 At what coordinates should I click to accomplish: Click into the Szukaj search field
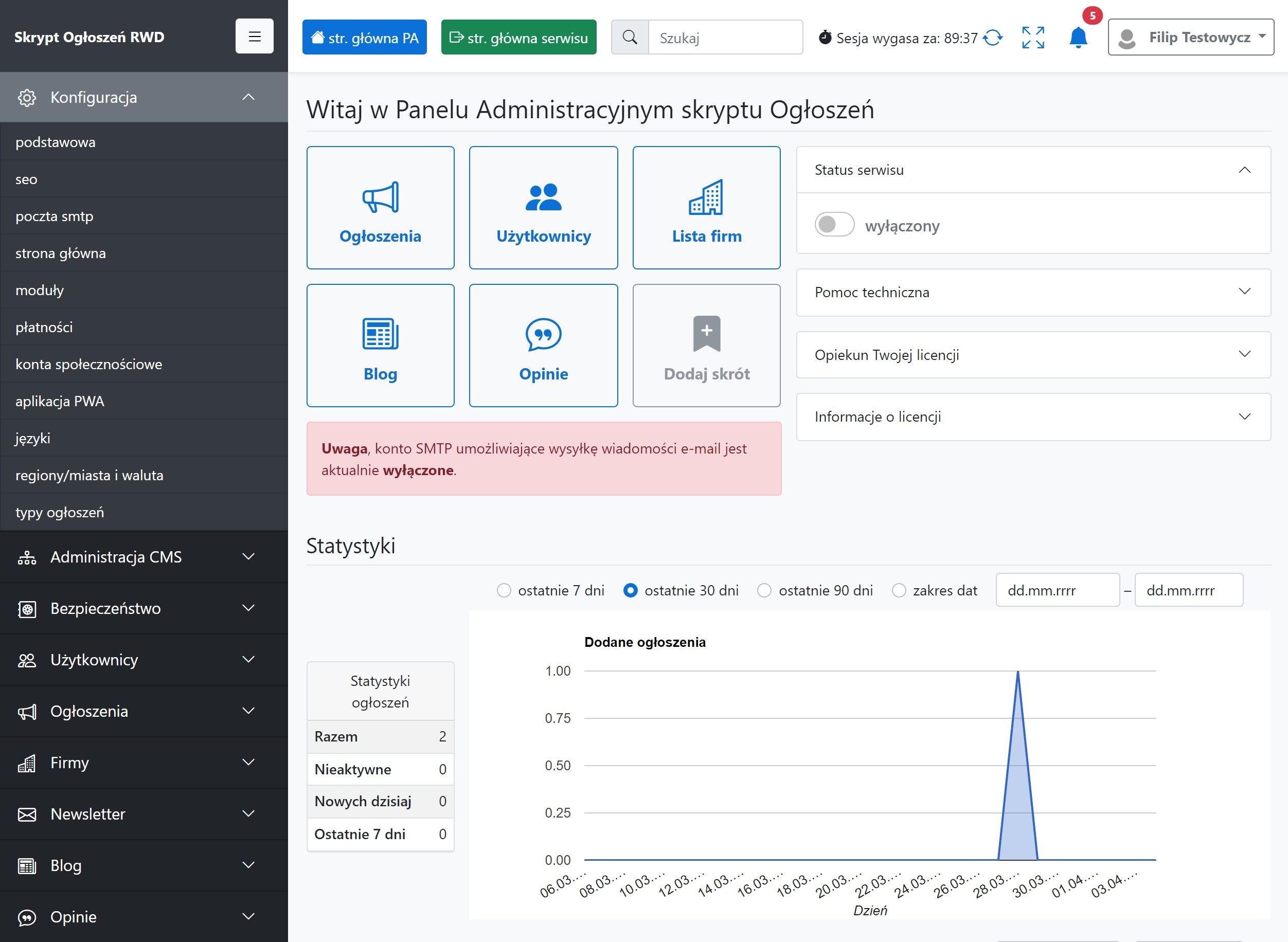[x=725, y=38]
